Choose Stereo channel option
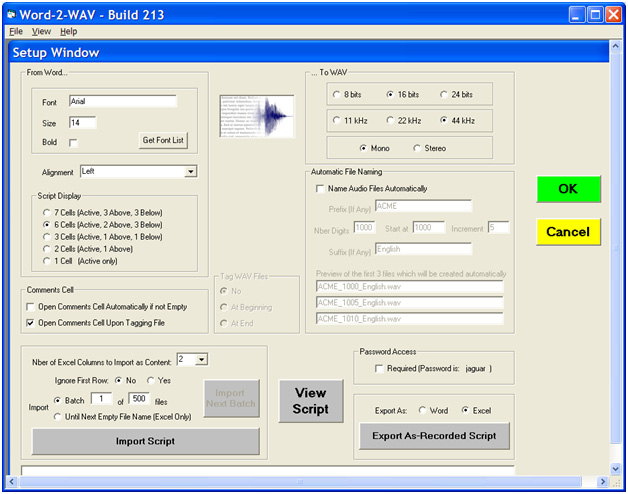Viewport: 628px width, 494px height. pos(418,148)
